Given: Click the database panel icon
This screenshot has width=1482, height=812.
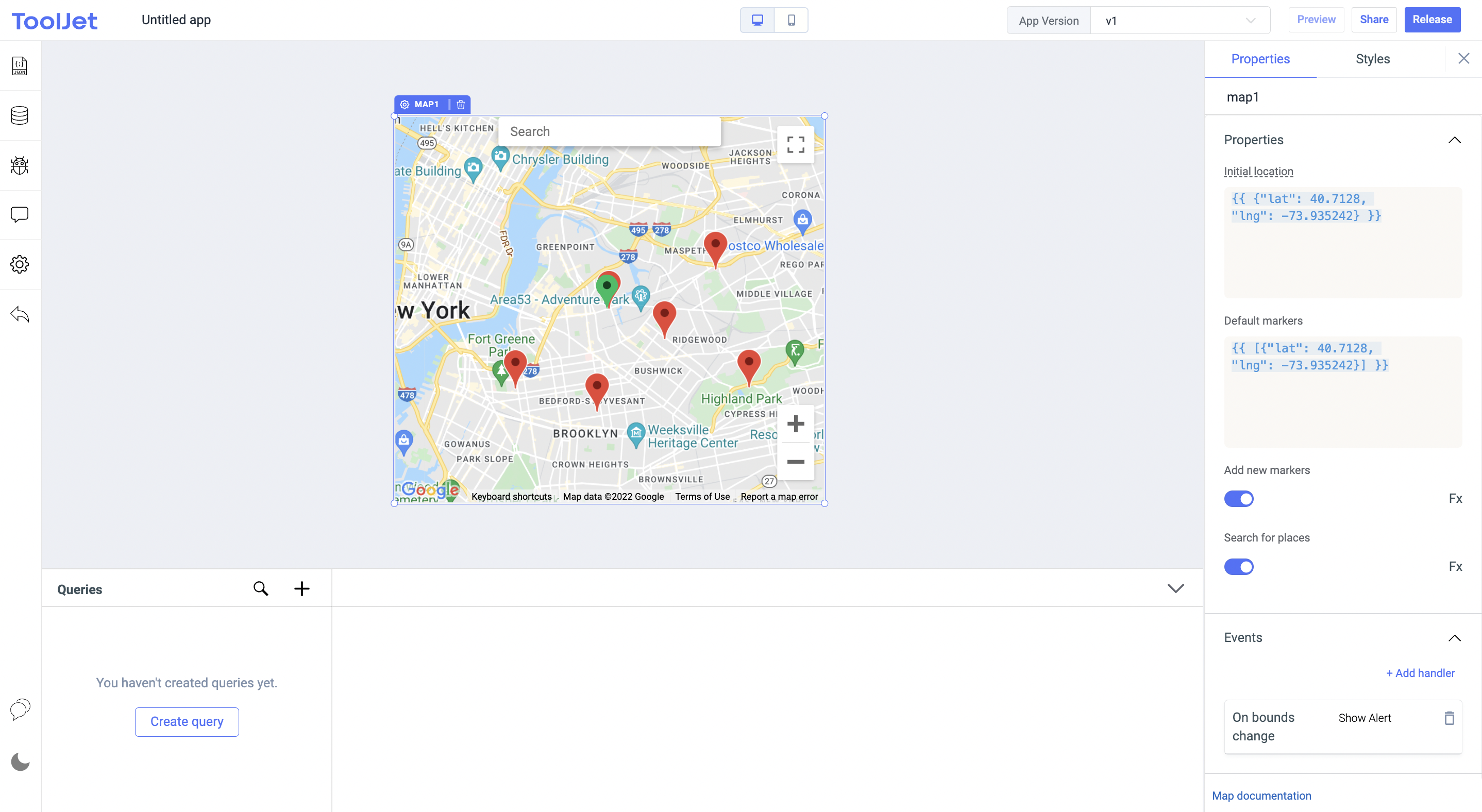Looking at the screenshot, I should tap(20, 114).
